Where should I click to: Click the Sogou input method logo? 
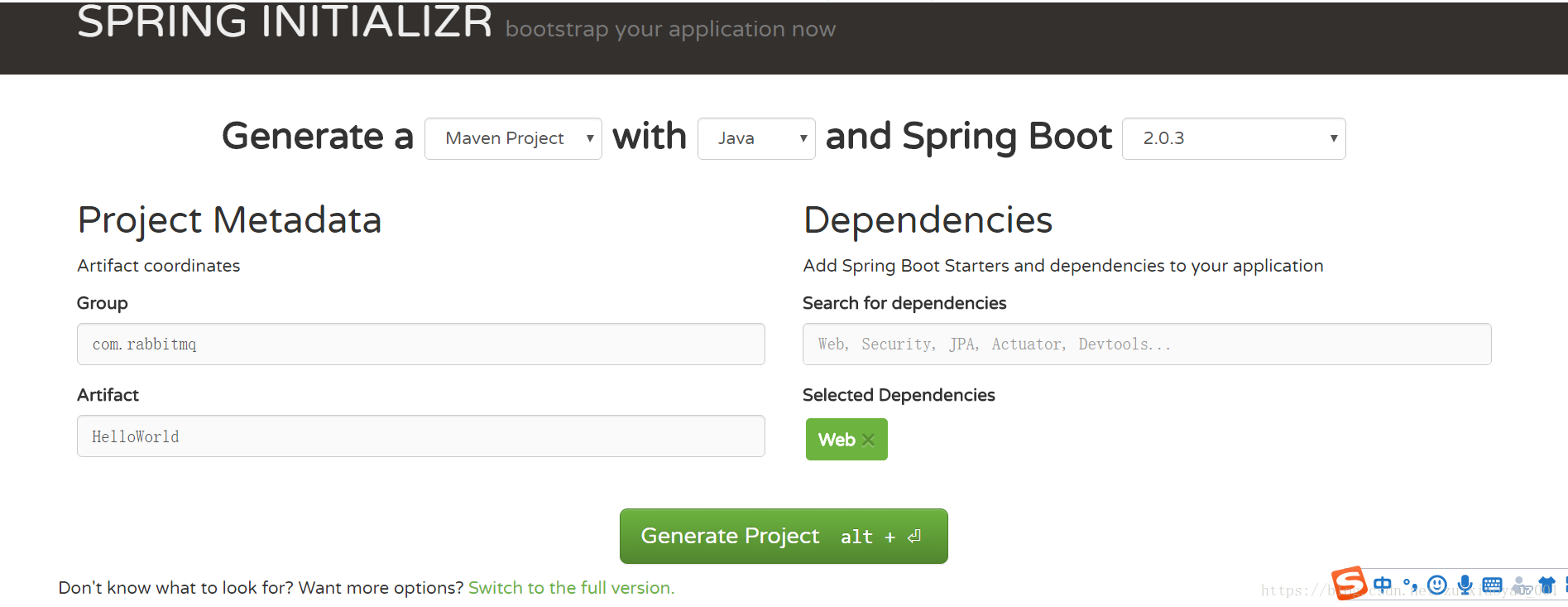tap(1349, 584)
